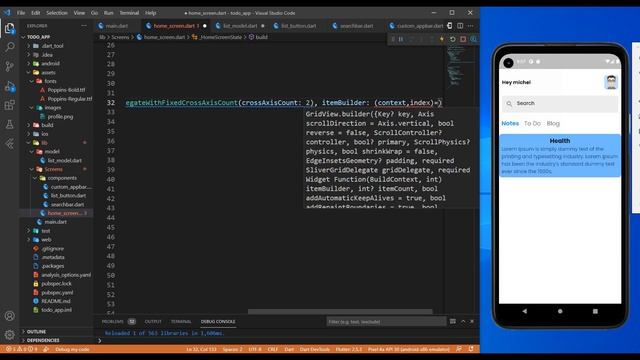Click the errors and warnings status indicator

pos(22,349)
